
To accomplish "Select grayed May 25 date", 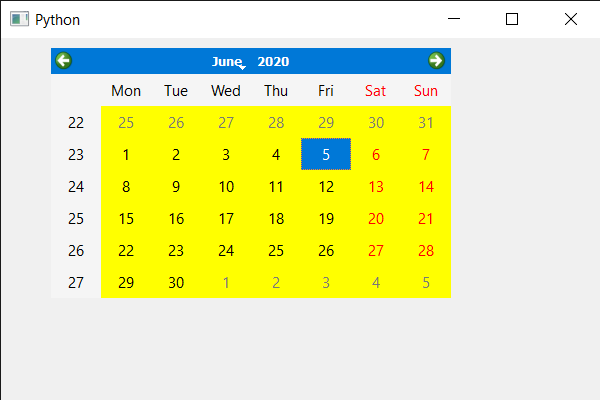I will (x=126, y=122).
